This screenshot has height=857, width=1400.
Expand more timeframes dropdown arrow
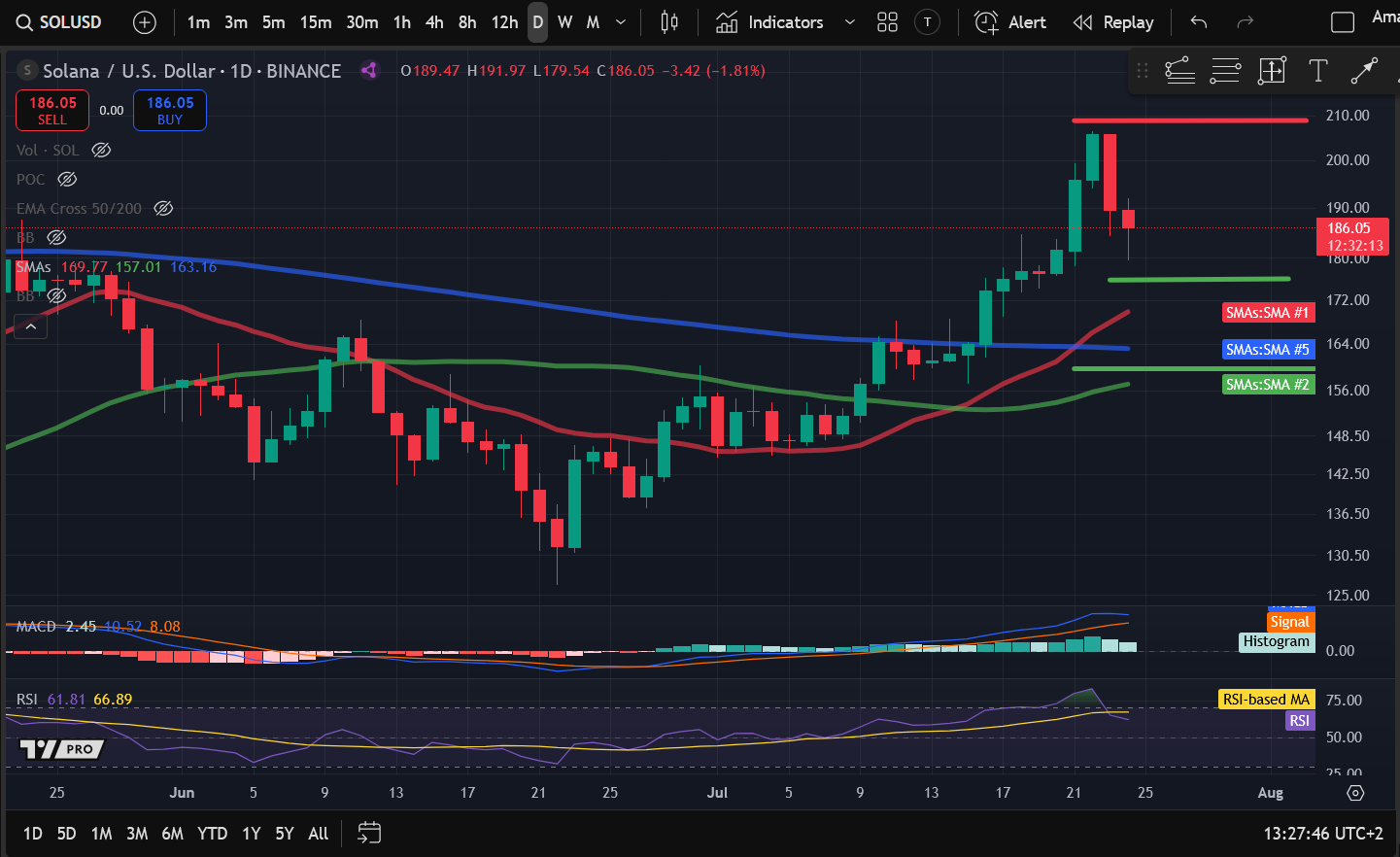pos(621,22)
